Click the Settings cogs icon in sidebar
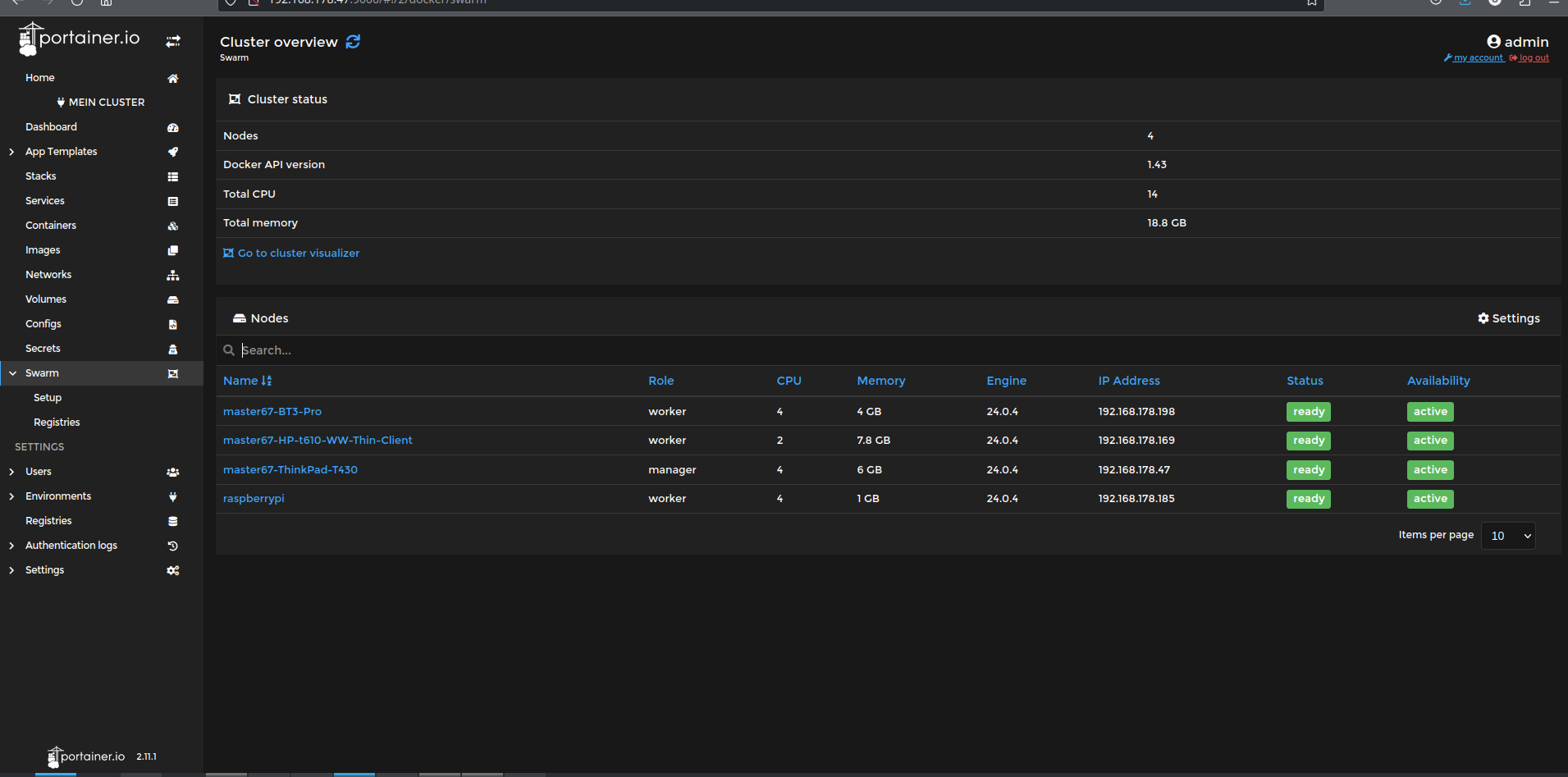The width and height of the screenshot is (1568, 777). pos(173,570)
